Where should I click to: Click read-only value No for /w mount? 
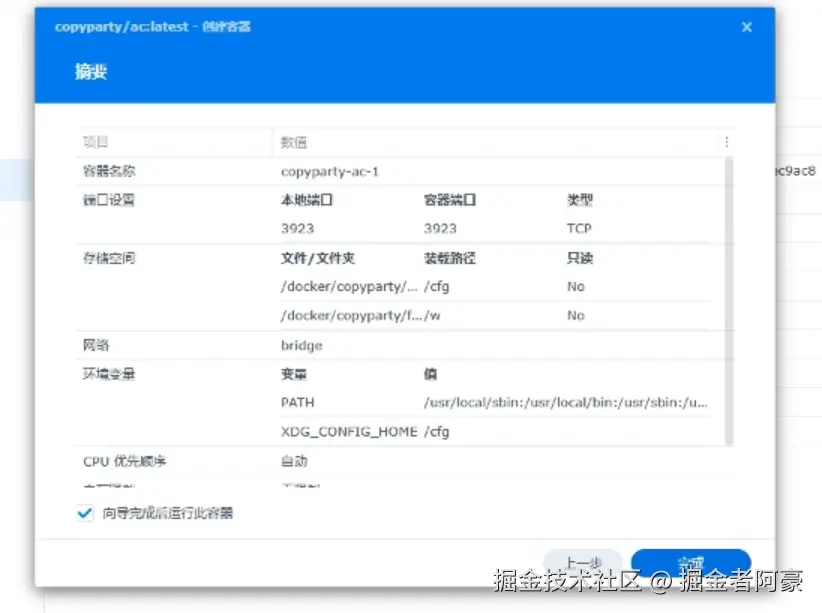point(576,315)
